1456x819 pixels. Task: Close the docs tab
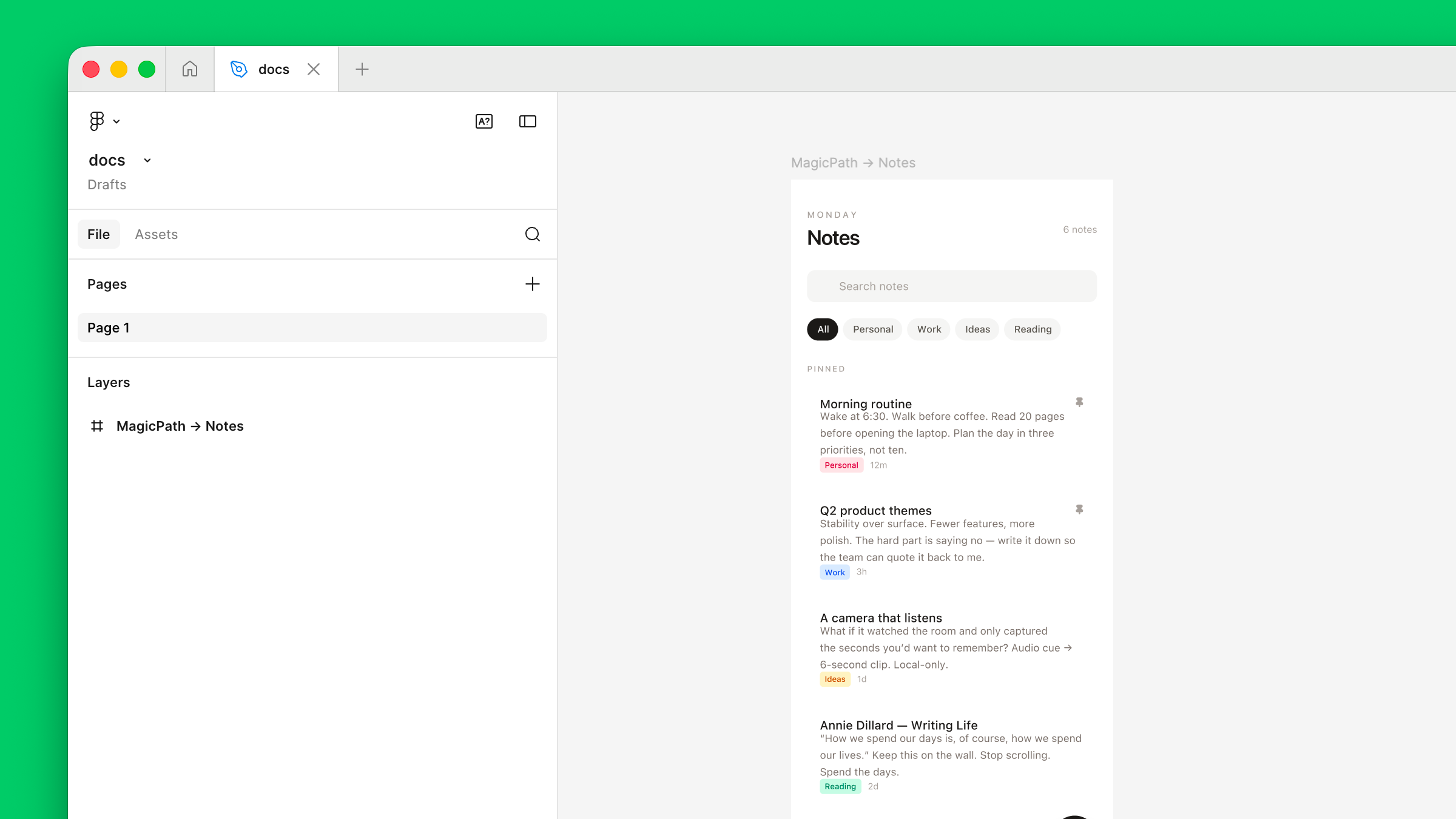(314, 69)
